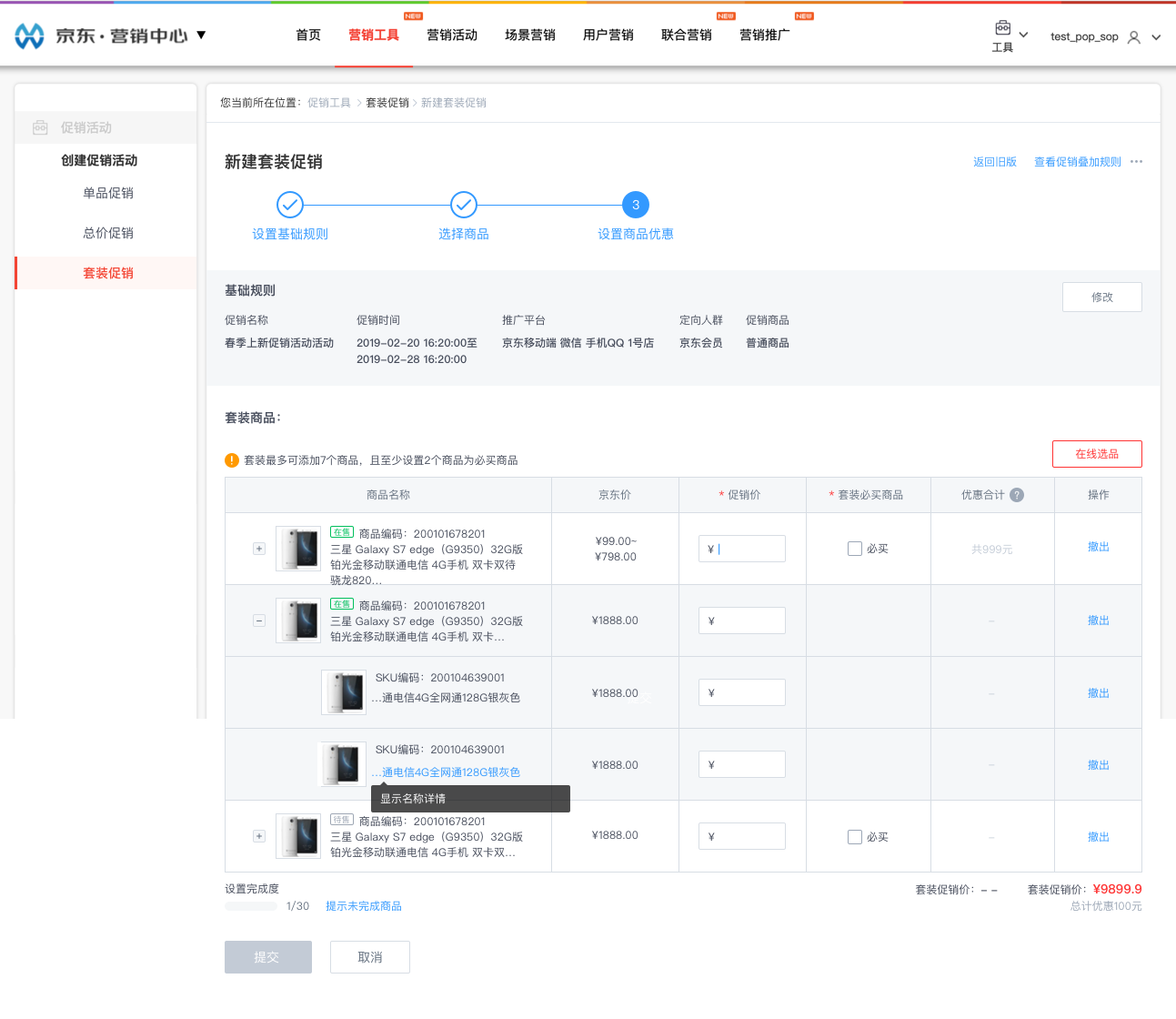Click thumbnail of first 在售 product

pyautogui.click(x=298, y=549)
